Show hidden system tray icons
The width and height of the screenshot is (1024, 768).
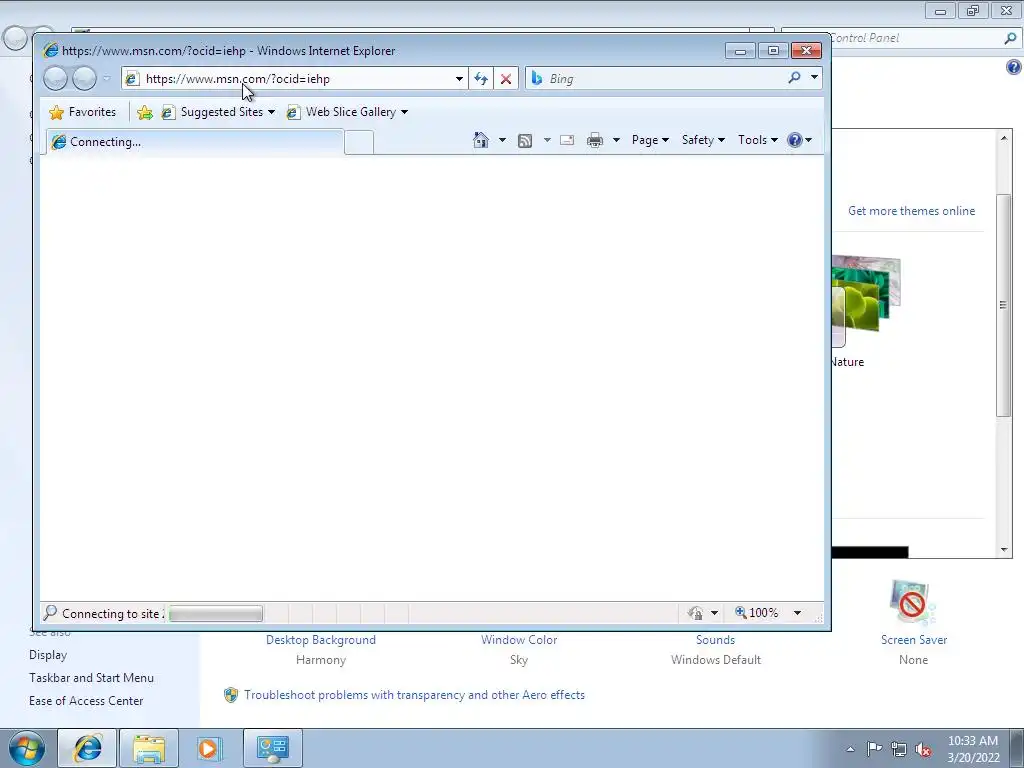[850, 749]
